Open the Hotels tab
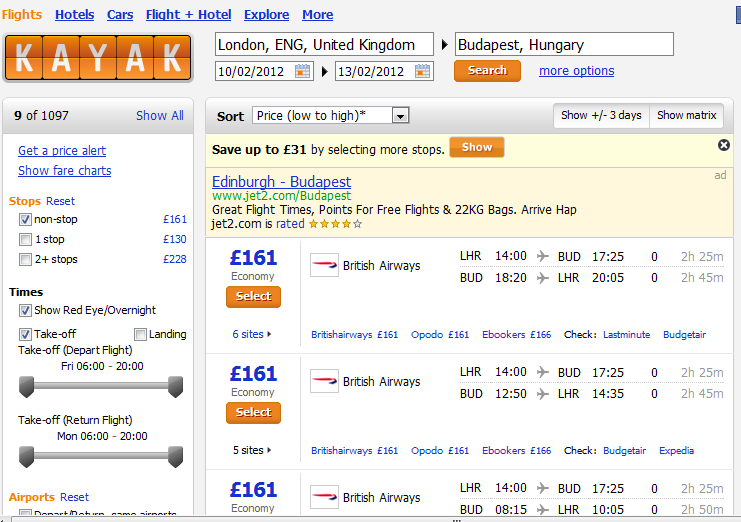Viewport: 741px width, 522px height. tap(75, 15)
